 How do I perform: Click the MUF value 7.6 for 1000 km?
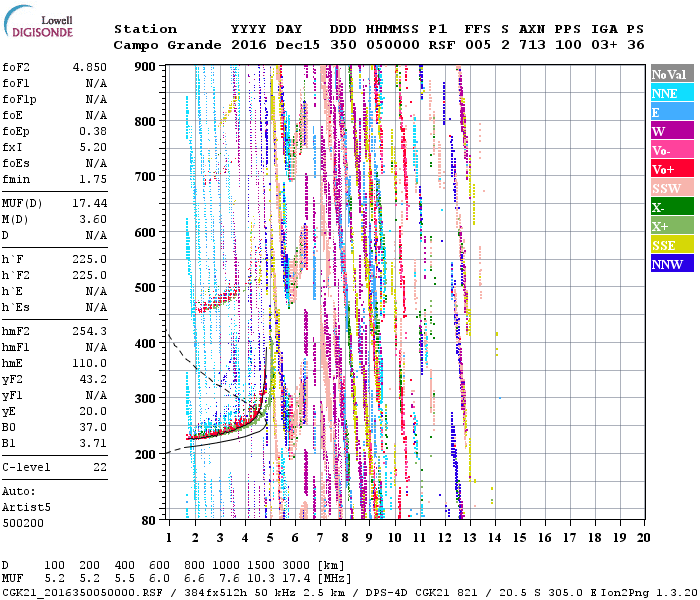pyautogui.click(x=229, y=579)
